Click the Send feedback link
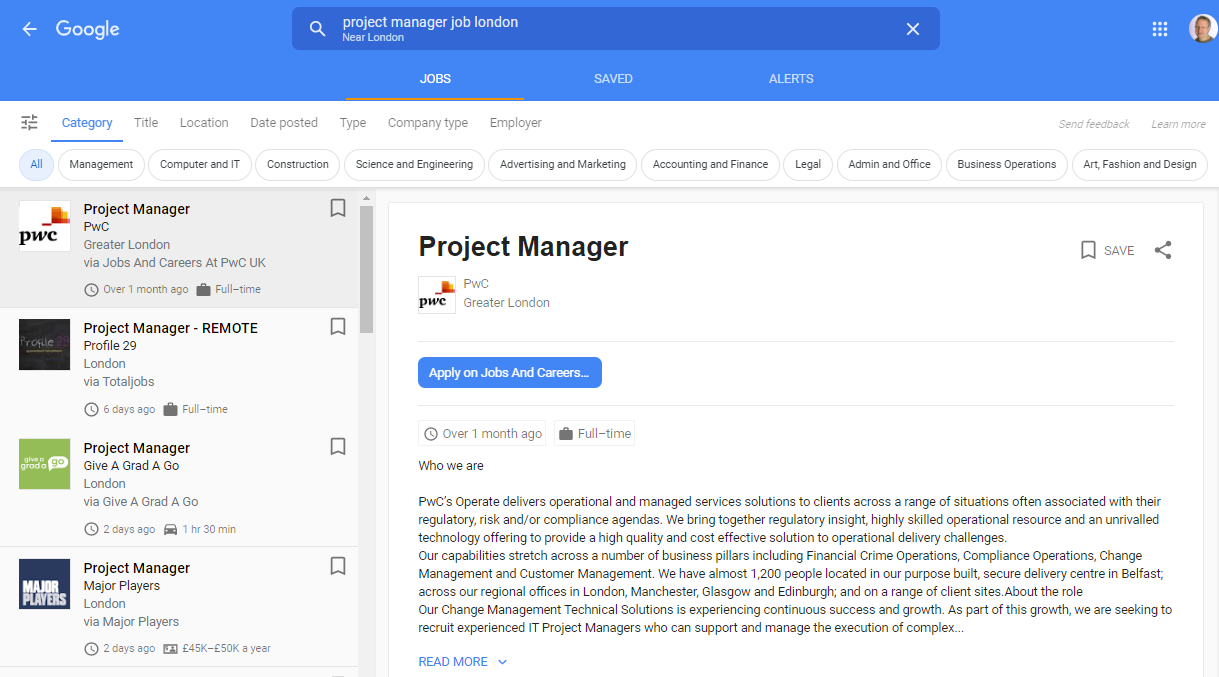The image size is (1219, 677). (1094, 124)
